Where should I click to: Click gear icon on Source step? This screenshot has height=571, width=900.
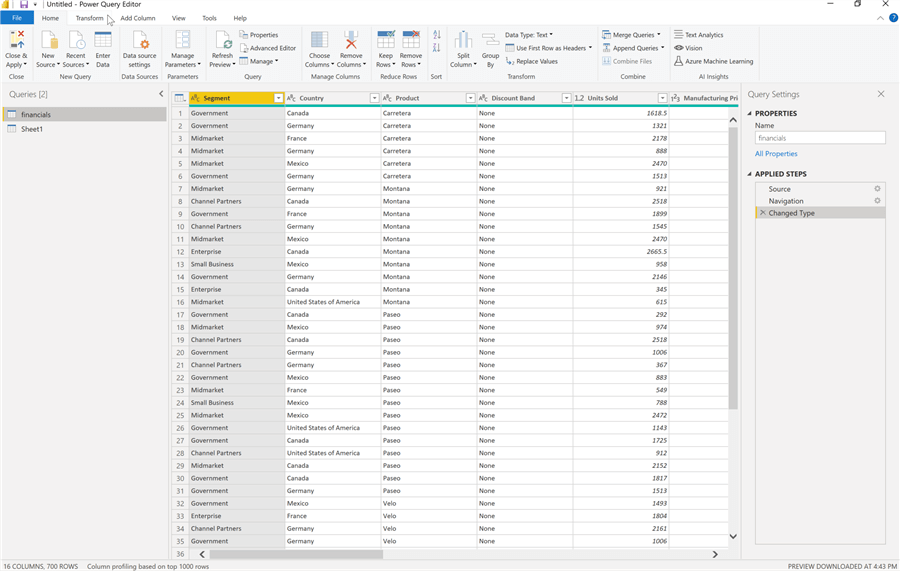877,189
